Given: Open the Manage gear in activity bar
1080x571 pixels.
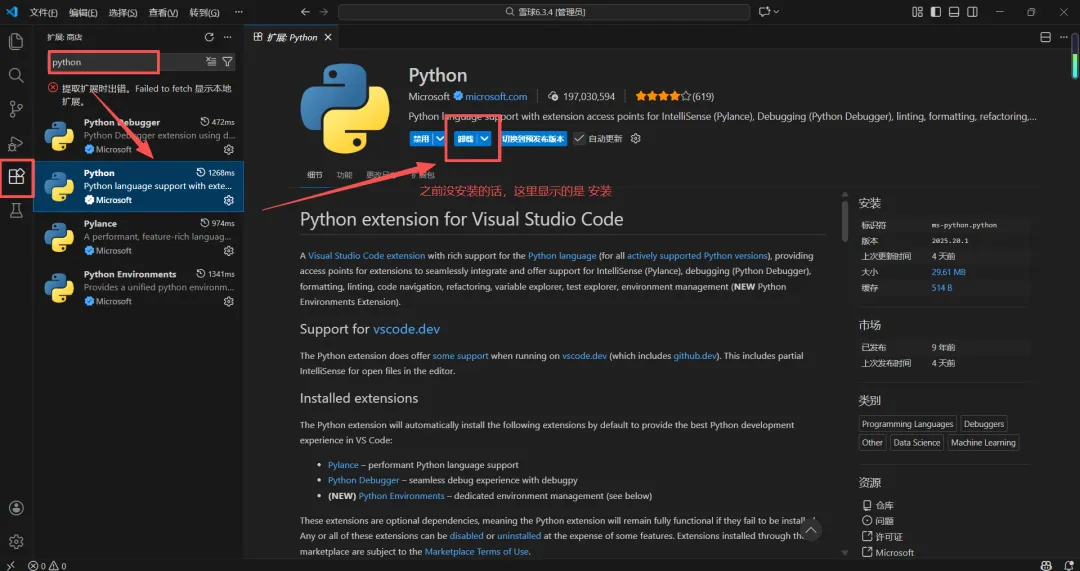Looking at the screenshot, I should coord(16,542).
